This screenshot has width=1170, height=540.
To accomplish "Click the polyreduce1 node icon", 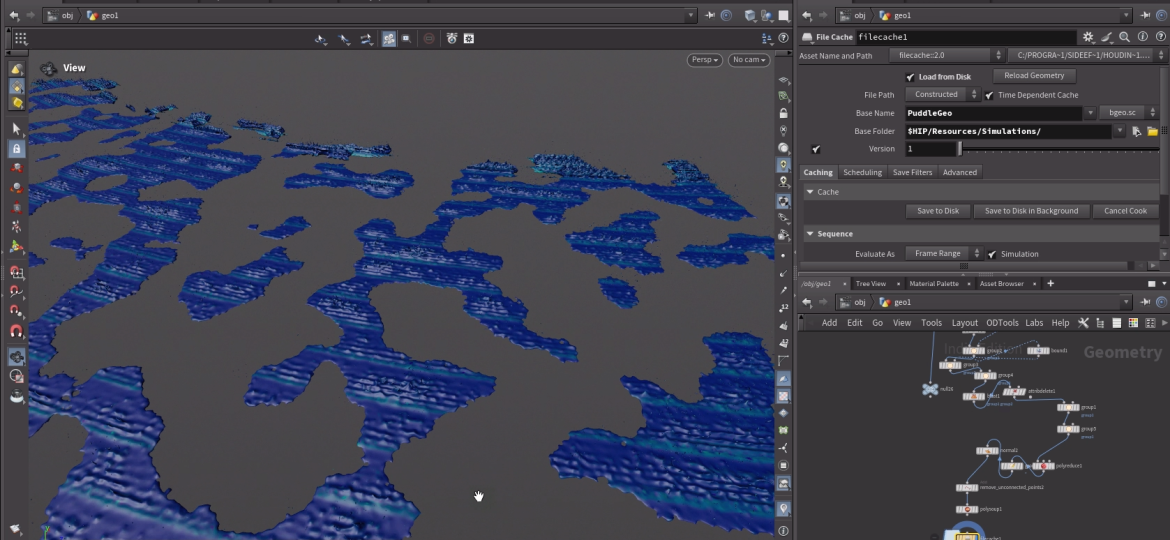I will coord(1043,466).
